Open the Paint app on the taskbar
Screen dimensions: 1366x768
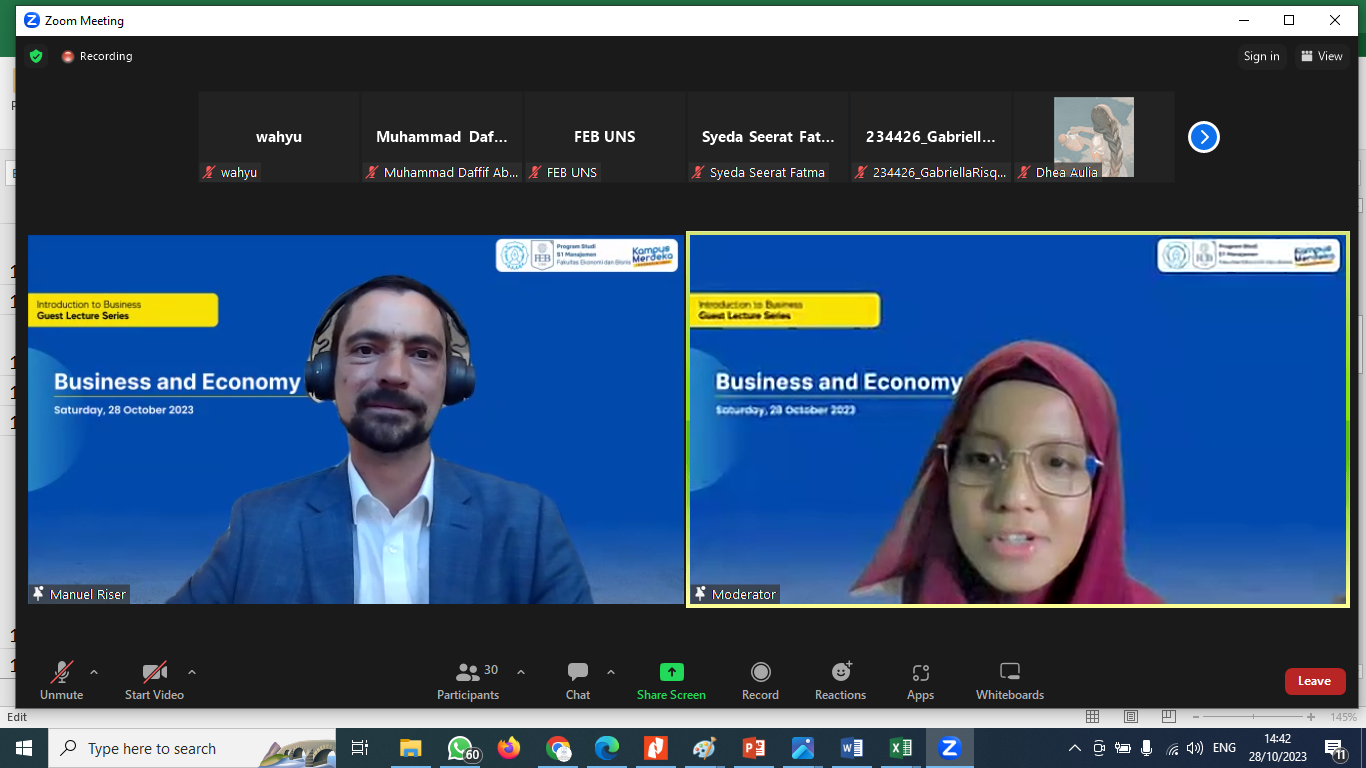click(705, 748)
